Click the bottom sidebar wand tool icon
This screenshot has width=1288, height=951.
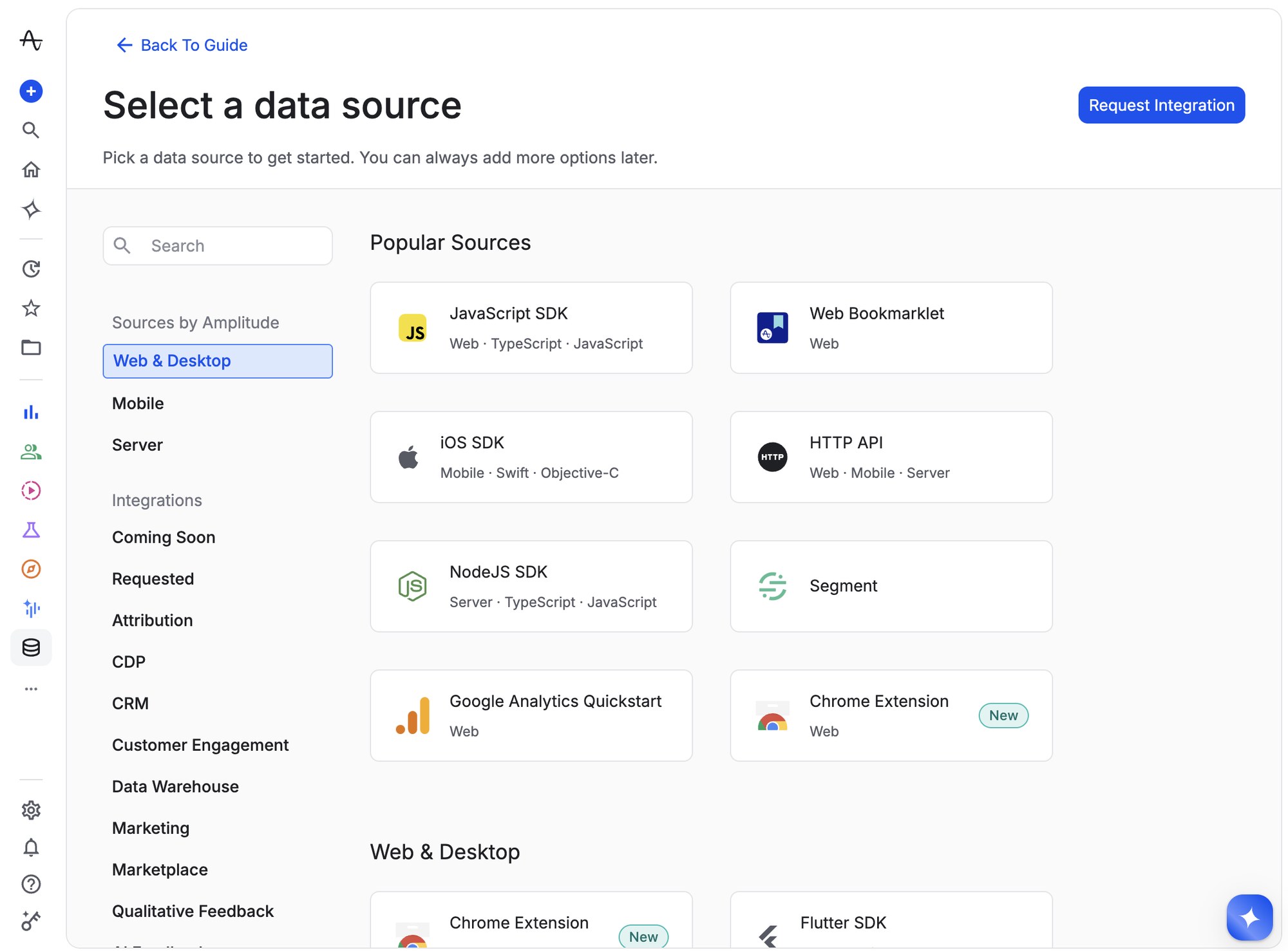(x=31, y=921)
